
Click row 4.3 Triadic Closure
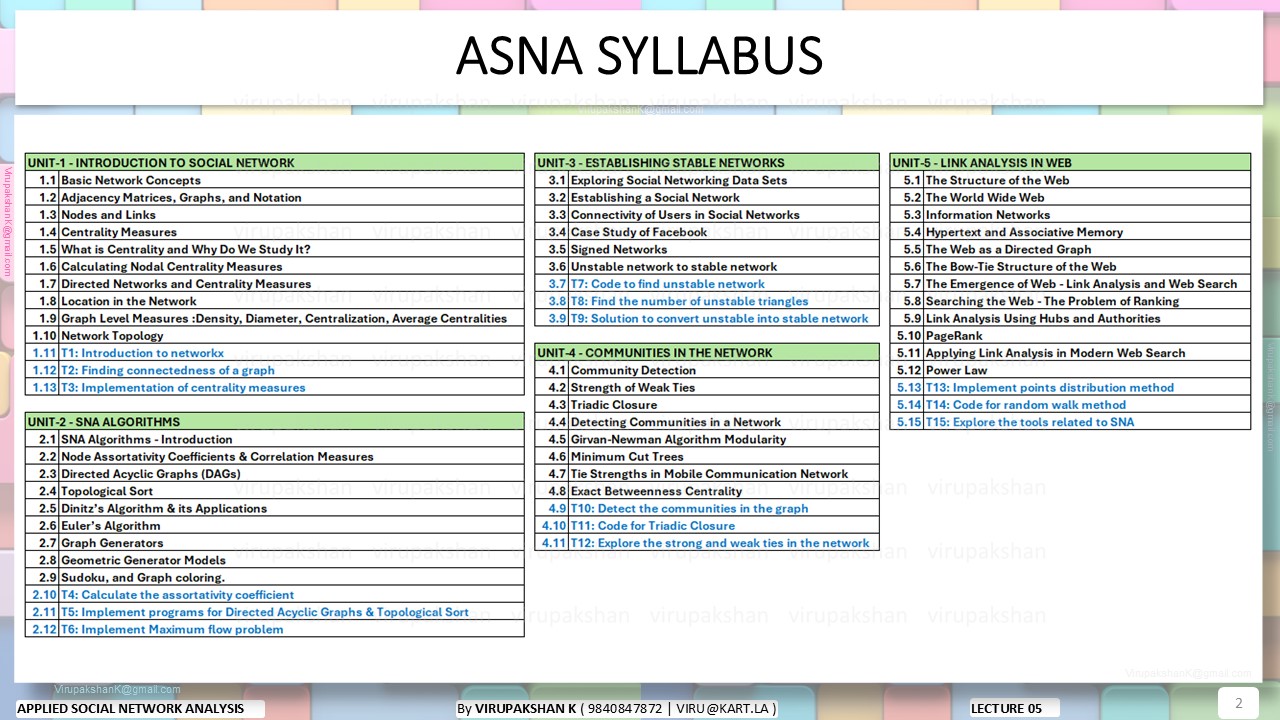point(707,405)
